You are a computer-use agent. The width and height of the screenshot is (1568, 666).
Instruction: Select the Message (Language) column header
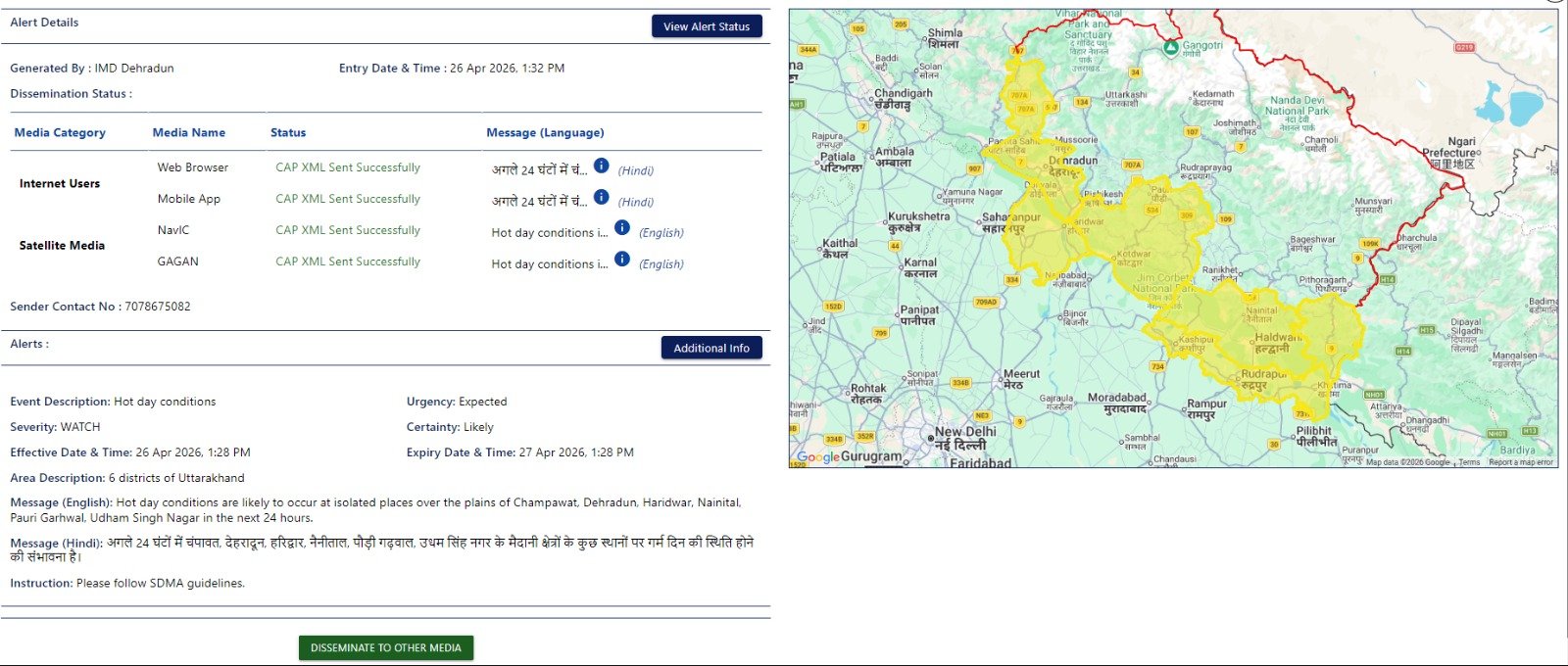(545, 132)
